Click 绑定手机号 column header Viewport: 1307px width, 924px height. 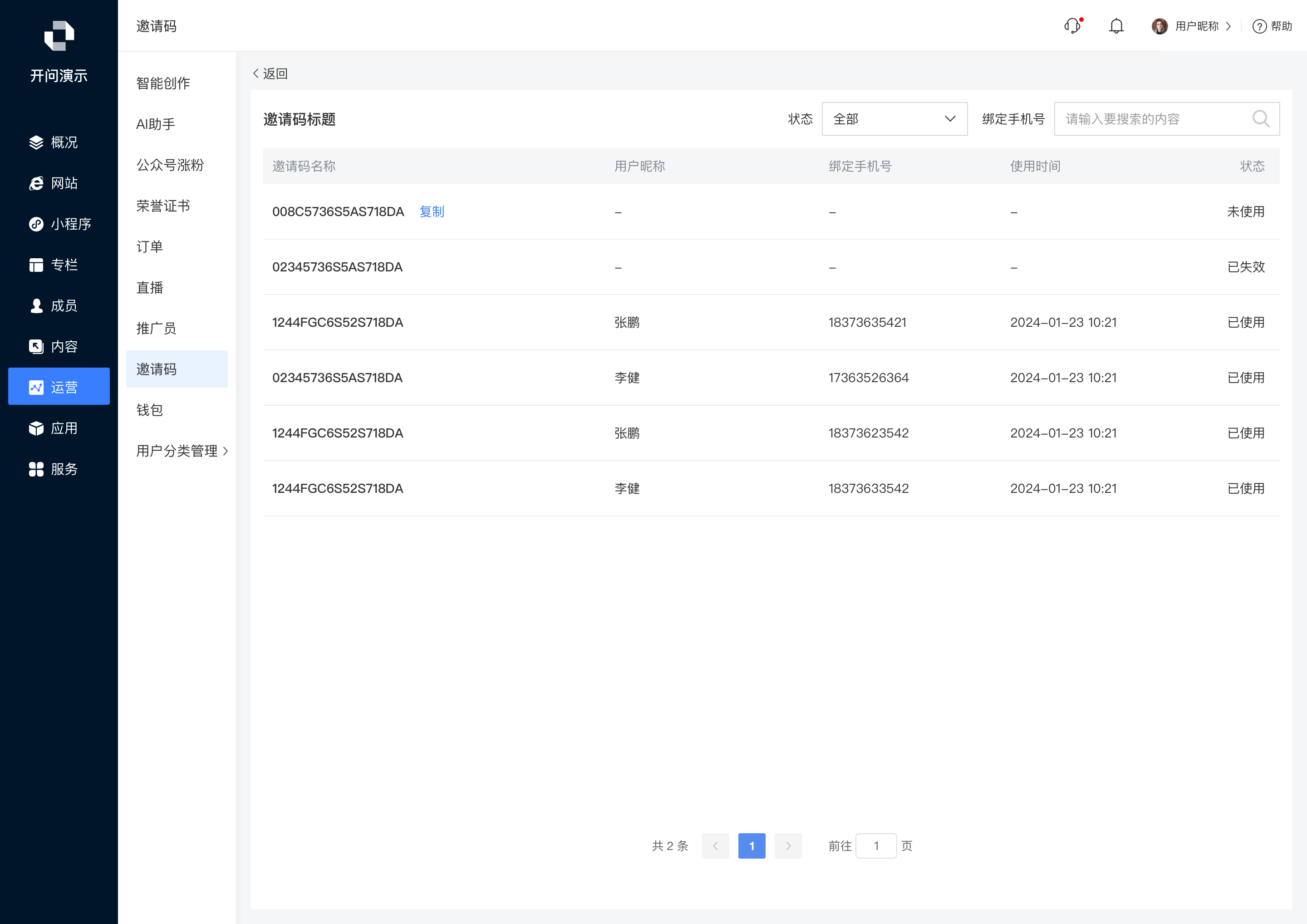click(860, 166)
